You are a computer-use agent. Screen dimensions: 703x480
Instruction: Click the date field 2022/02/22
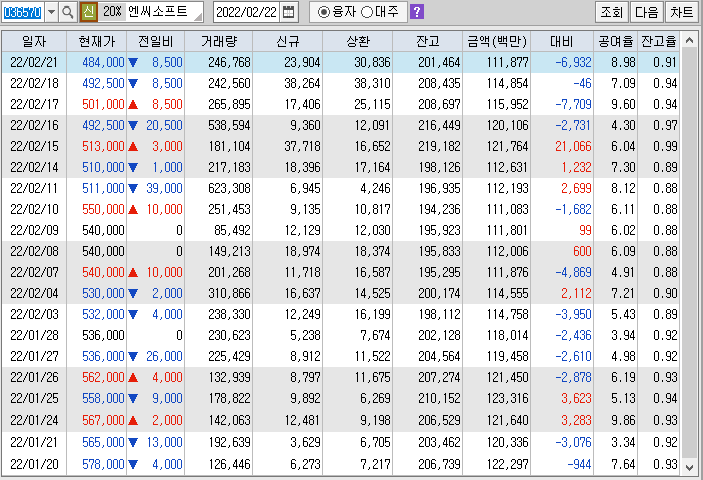pos(246,12)
